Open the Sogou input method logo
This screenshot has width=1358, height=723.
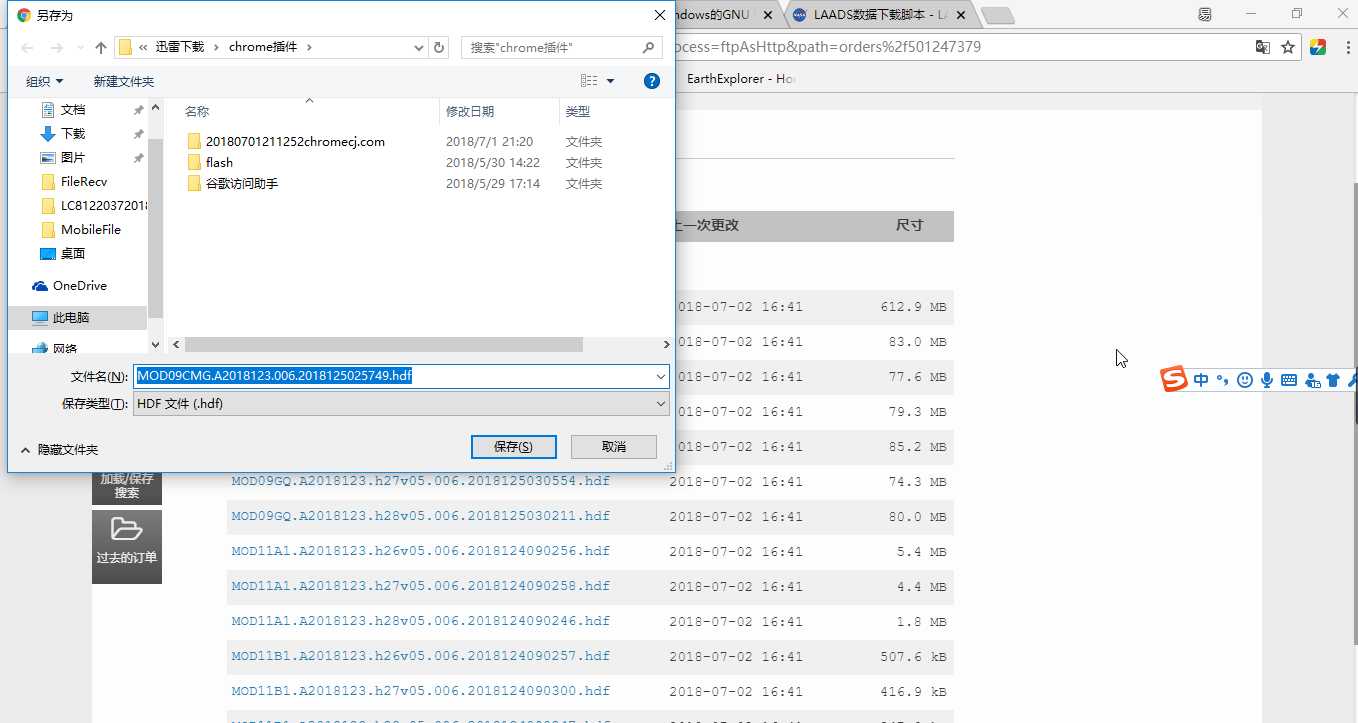point(1174,380)
